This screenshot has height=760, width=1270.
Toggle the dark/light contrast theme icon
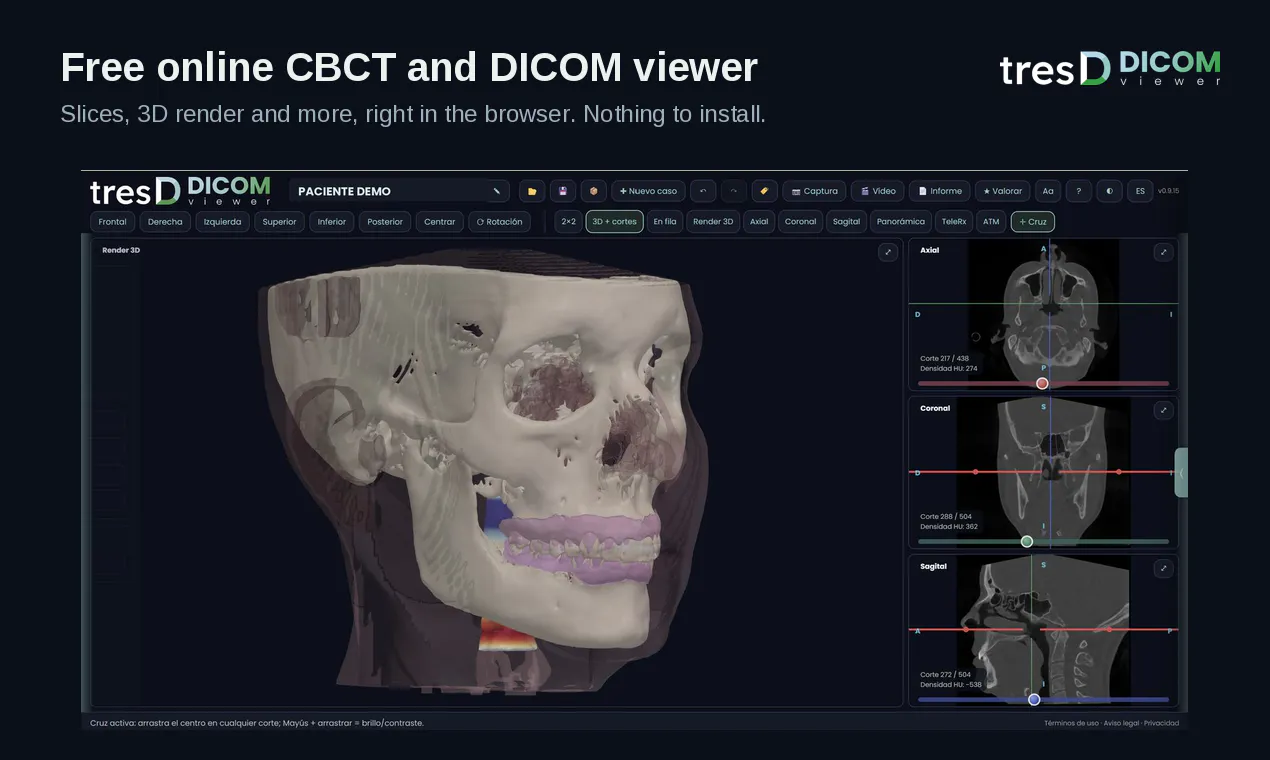[1109, 191]
